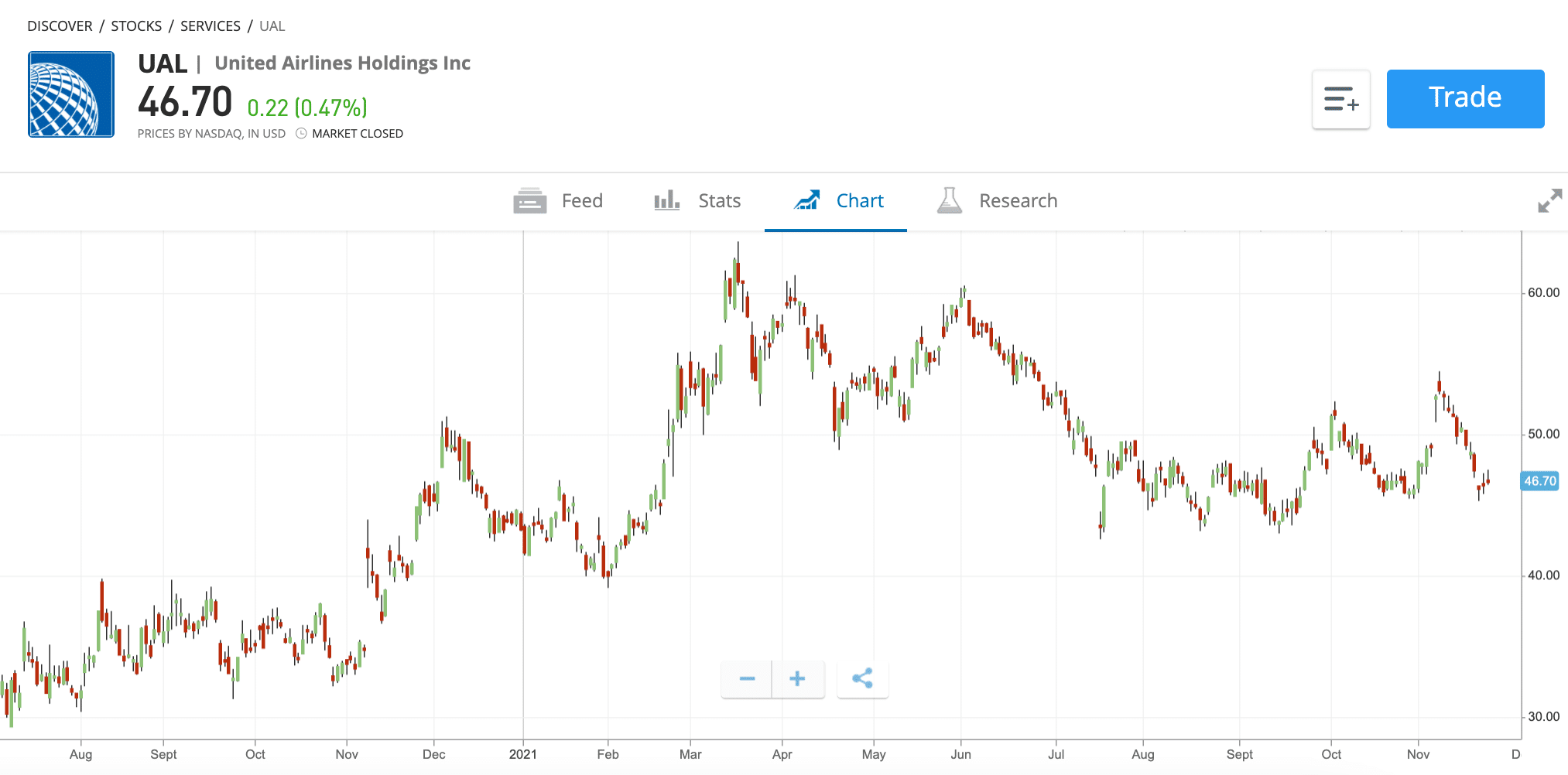Screen dimensions: 1568x775
Task: Go to DISCOVER in breadcrumb
Action: pyautogui.click(x=60, y=26)
